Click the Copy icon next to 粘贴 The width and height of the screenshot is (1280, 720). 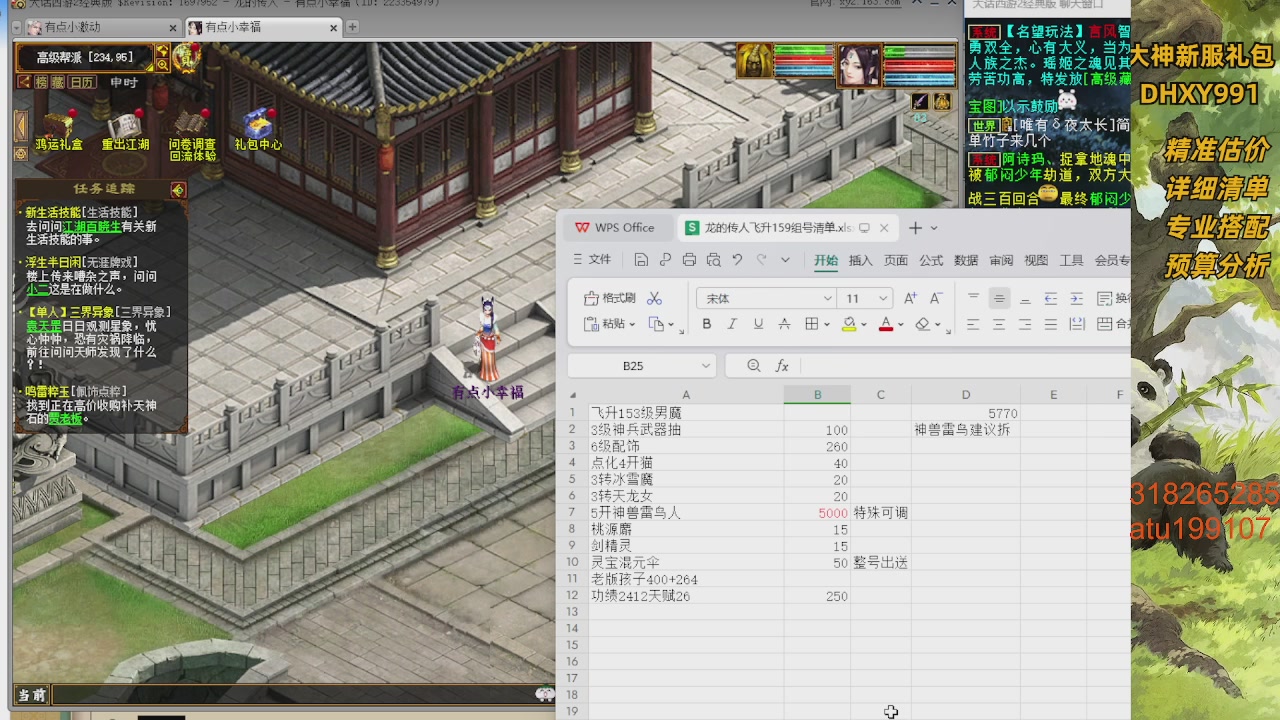[656, 324]
